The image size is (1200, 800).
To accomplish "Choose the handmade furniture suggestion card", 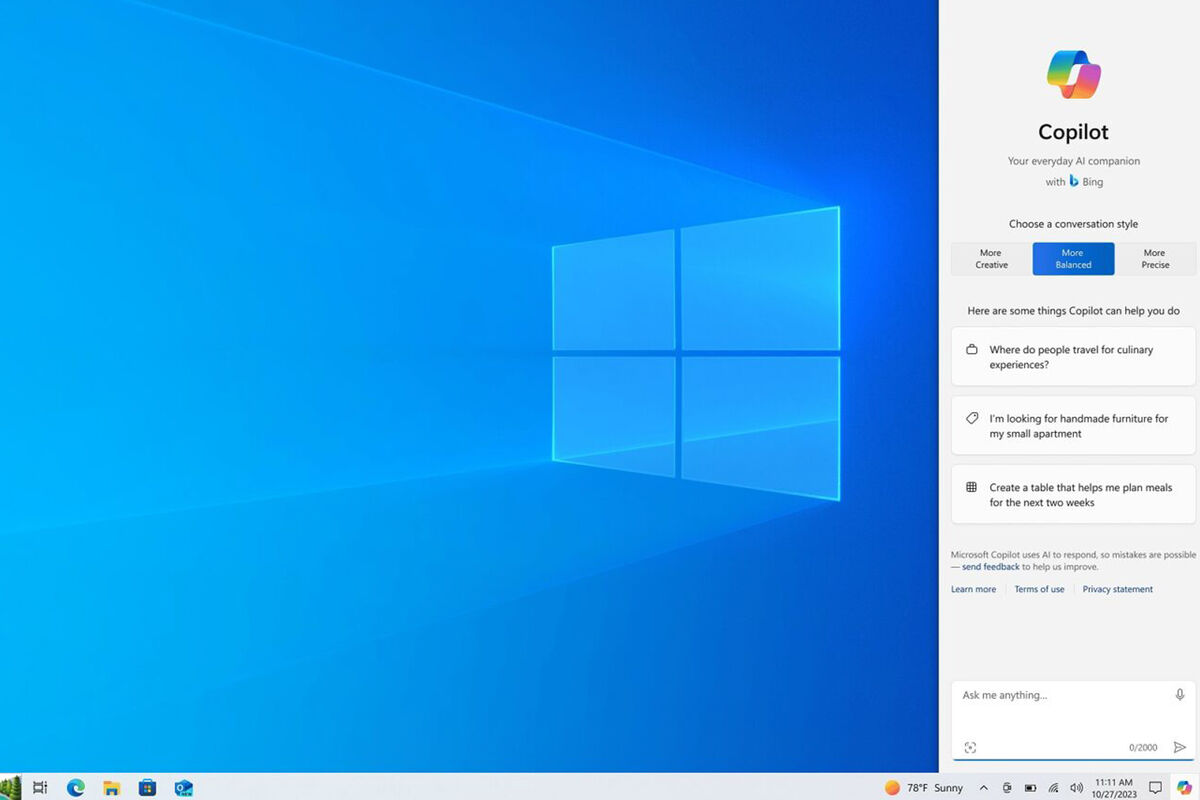I will coord(1073,426).
